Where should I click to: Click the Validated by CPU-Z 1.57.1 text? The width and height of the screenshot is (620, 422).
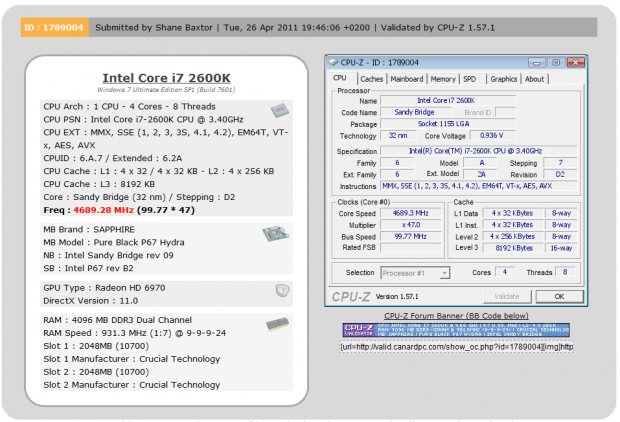tap(437, 28)
